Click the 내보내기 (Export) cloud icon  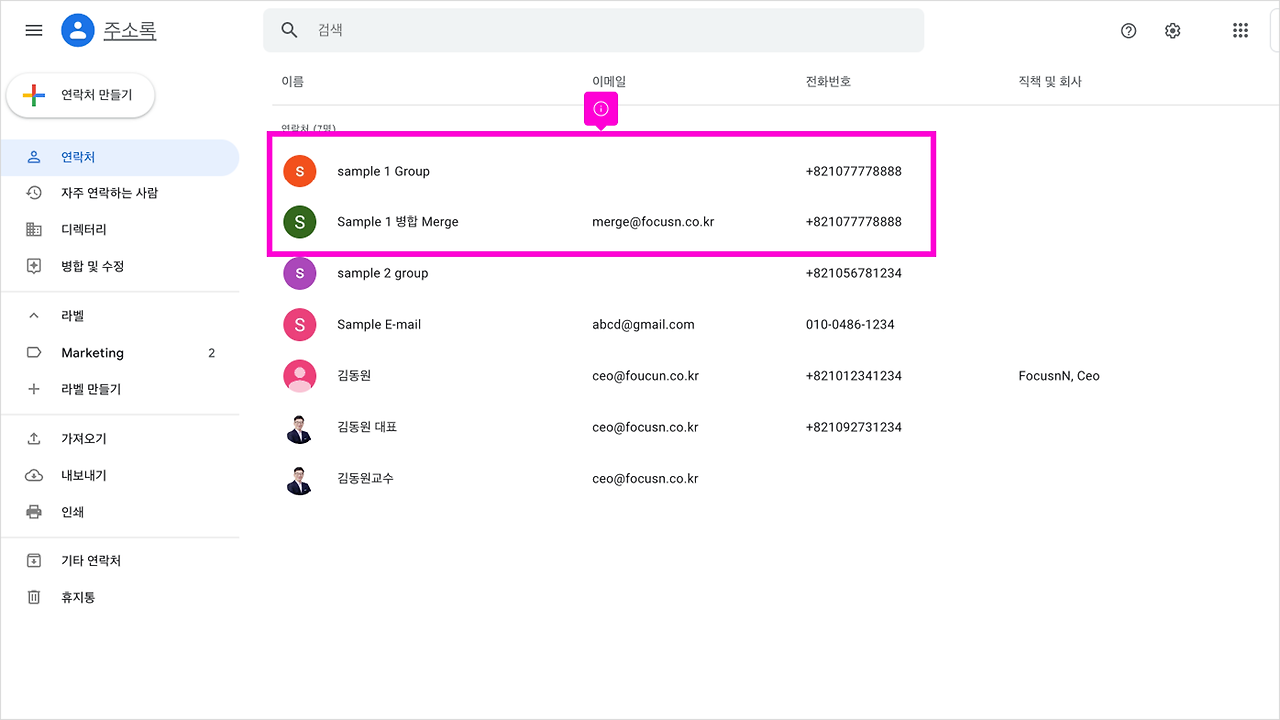pyautogui.click(x=33, y=475)
